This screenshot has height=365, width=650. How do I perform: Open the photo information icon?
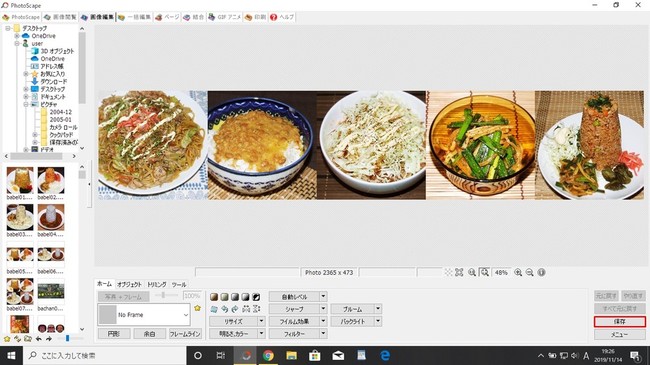pyautogui.click(x=541, y=273)
